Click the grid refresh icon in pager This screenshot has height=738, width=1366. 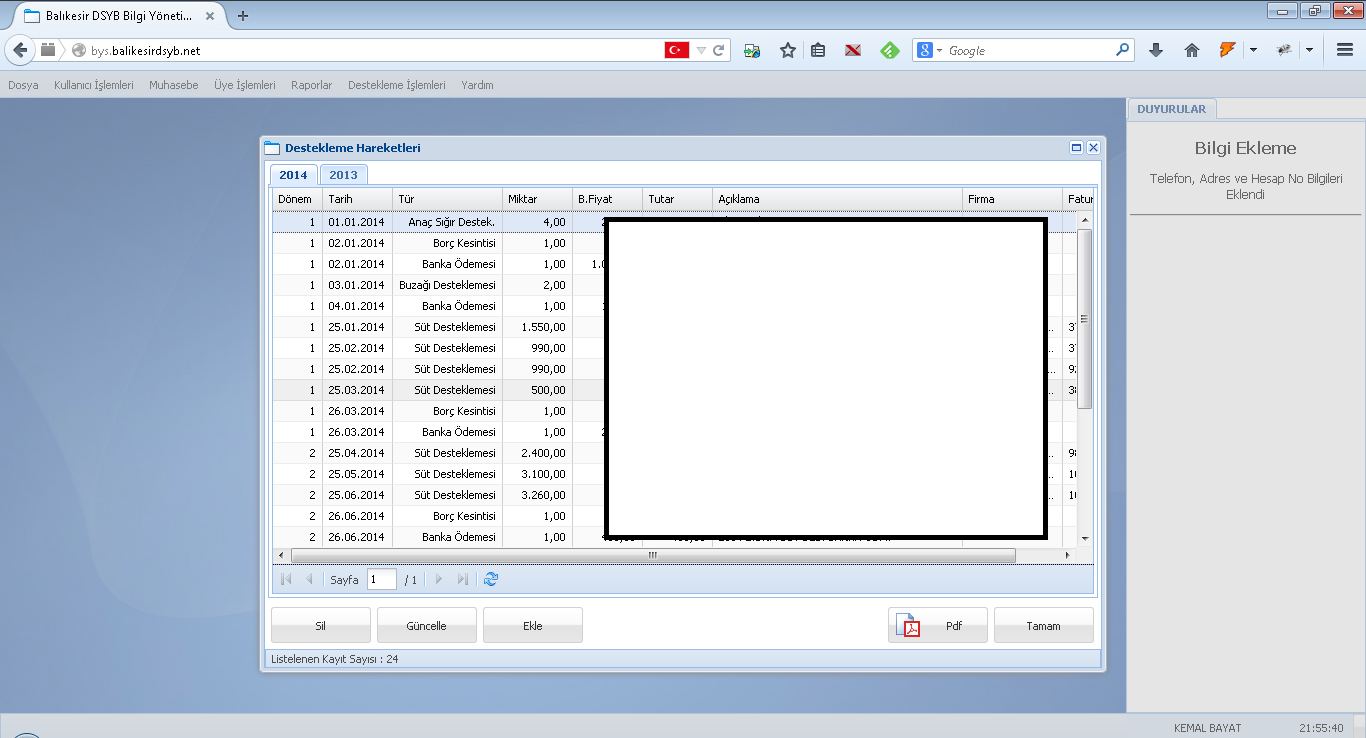coord(490,579)
